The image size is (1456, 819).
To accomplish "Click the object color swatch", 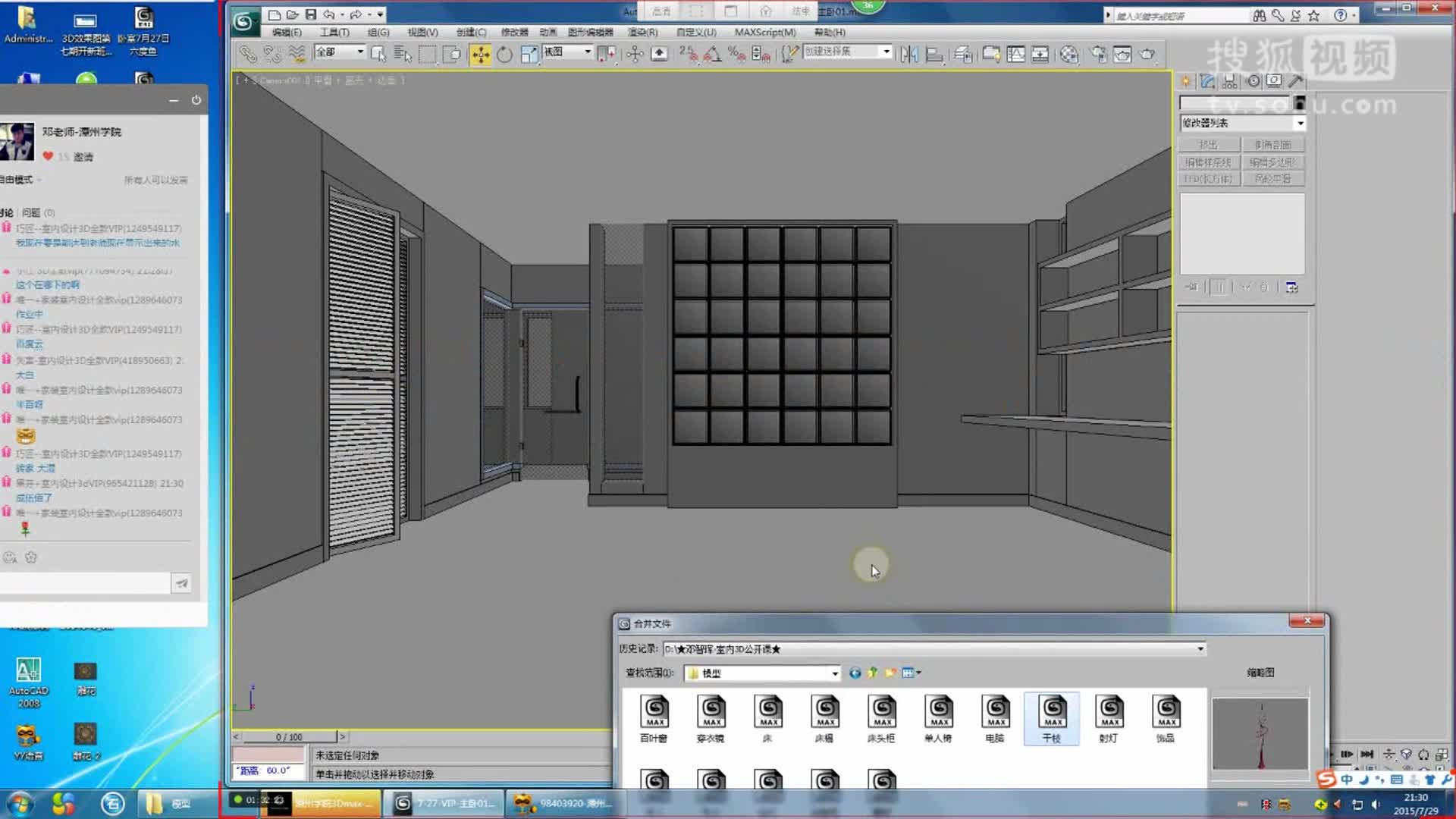I will point(1299,103).
